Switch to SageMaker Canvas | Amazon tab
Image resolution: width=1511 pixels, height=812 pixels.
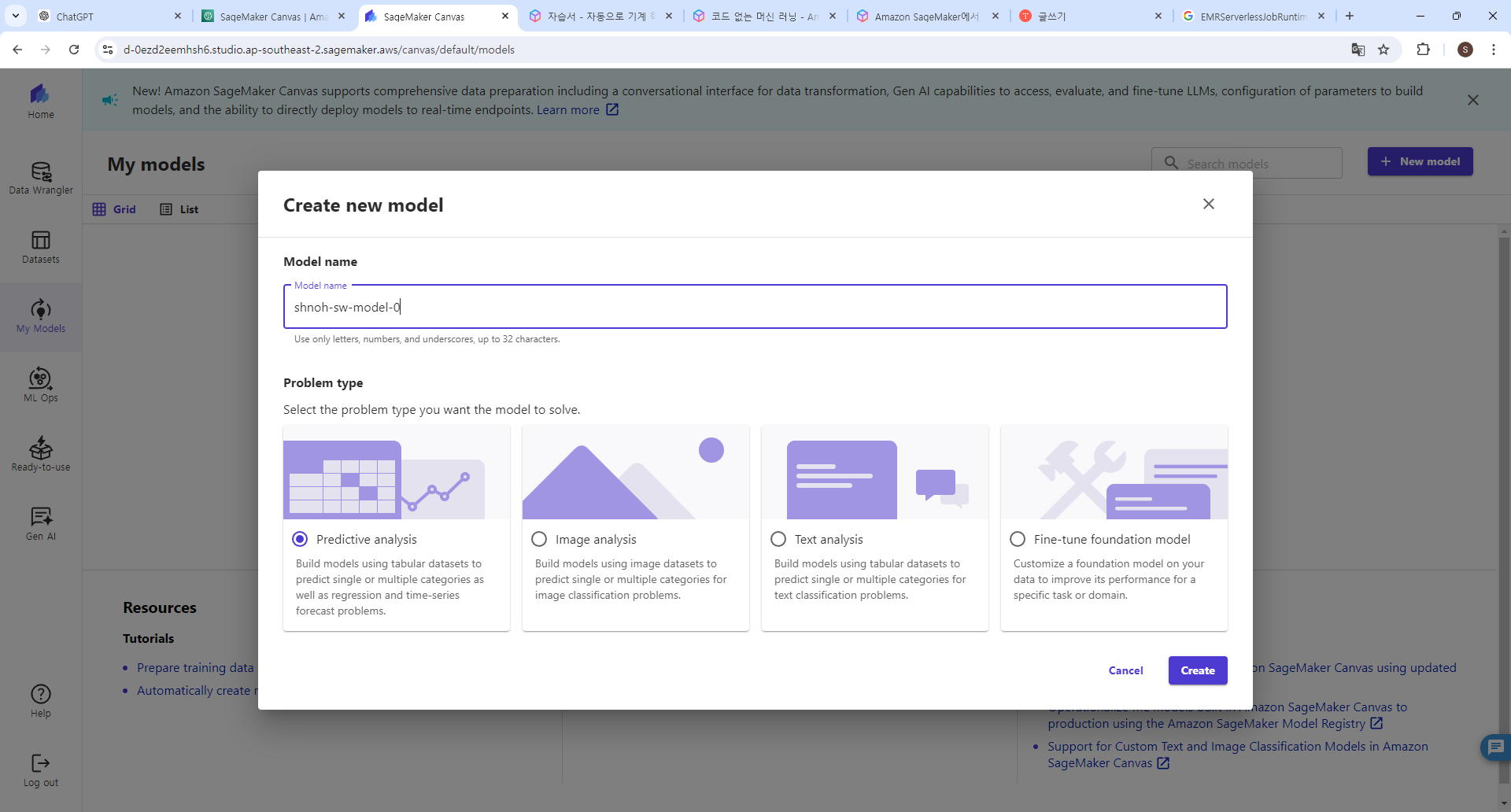click(x=272, y=16)
